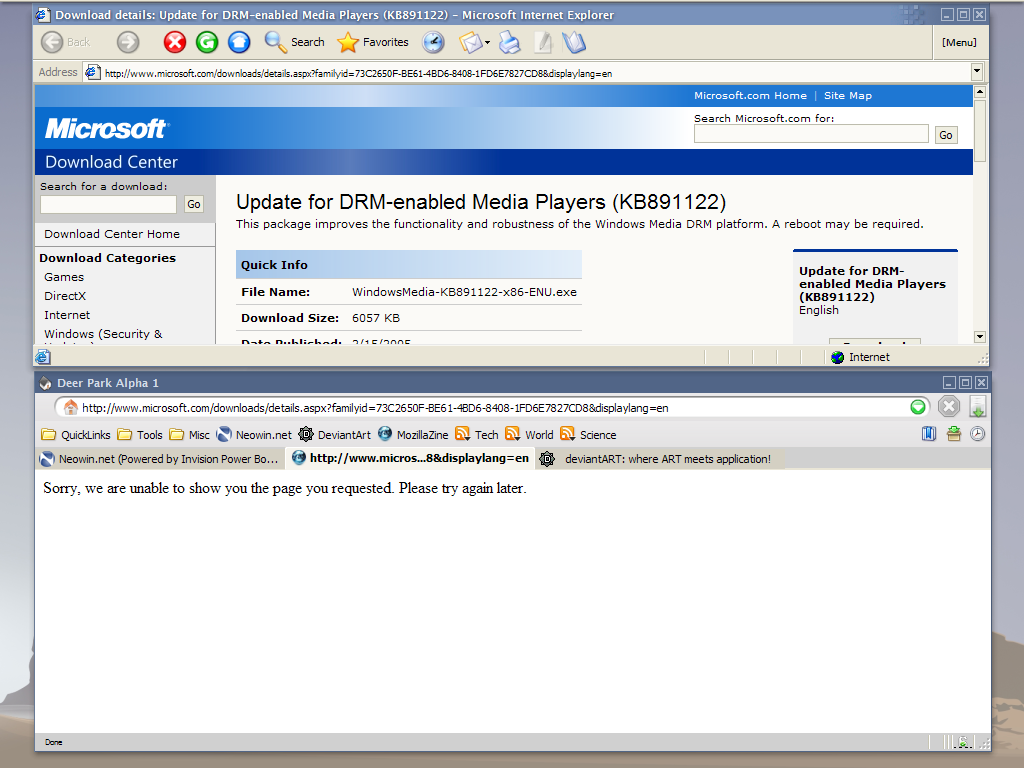1024x768 pixels.
Task: Click the File Name WindowsMedia-KB891122-x86-ENU.exe text
Action: (464, 292)
